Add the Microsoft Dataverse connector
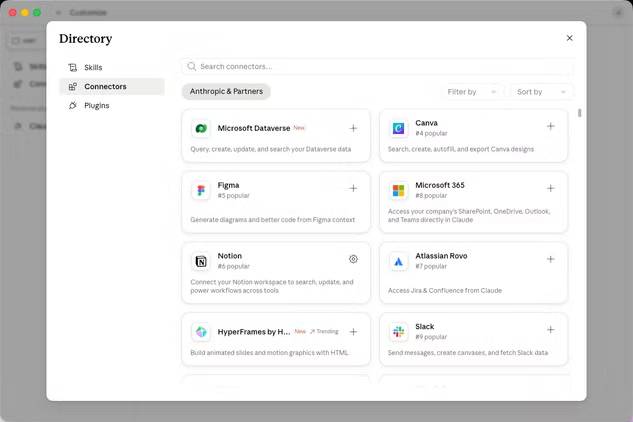The height and width of the screenshot is (422, 633). click(x=353, y=128)
